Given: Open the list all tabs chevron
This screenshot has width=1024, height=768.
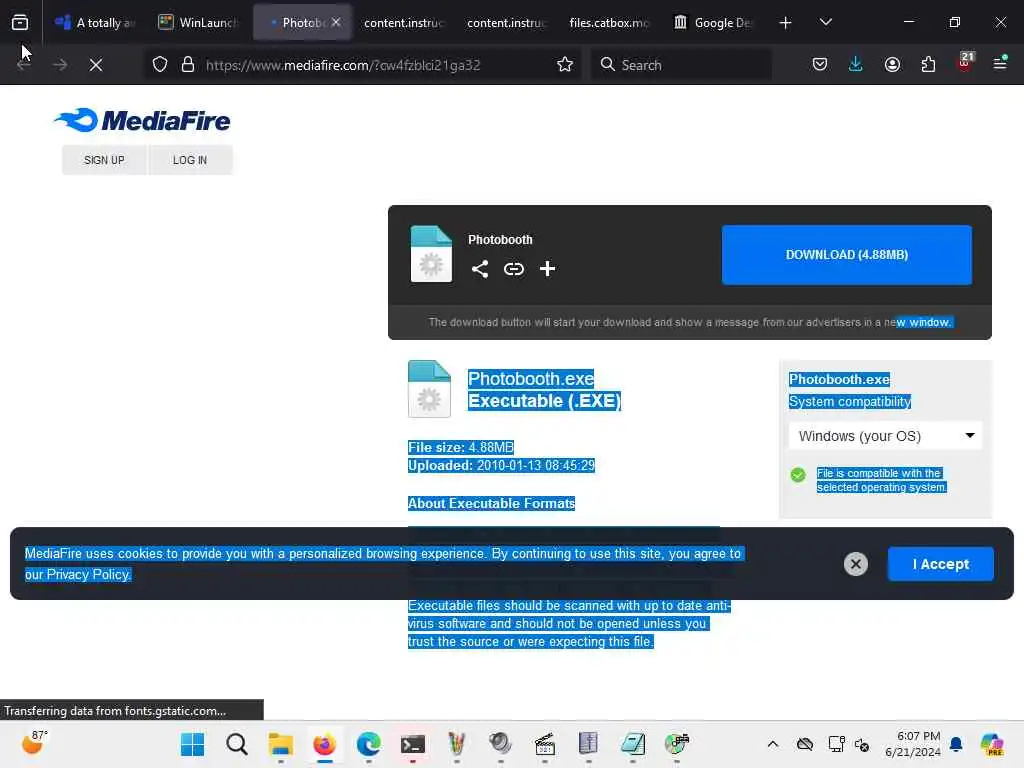Looking at the screenshot, I should coord(825,22).
